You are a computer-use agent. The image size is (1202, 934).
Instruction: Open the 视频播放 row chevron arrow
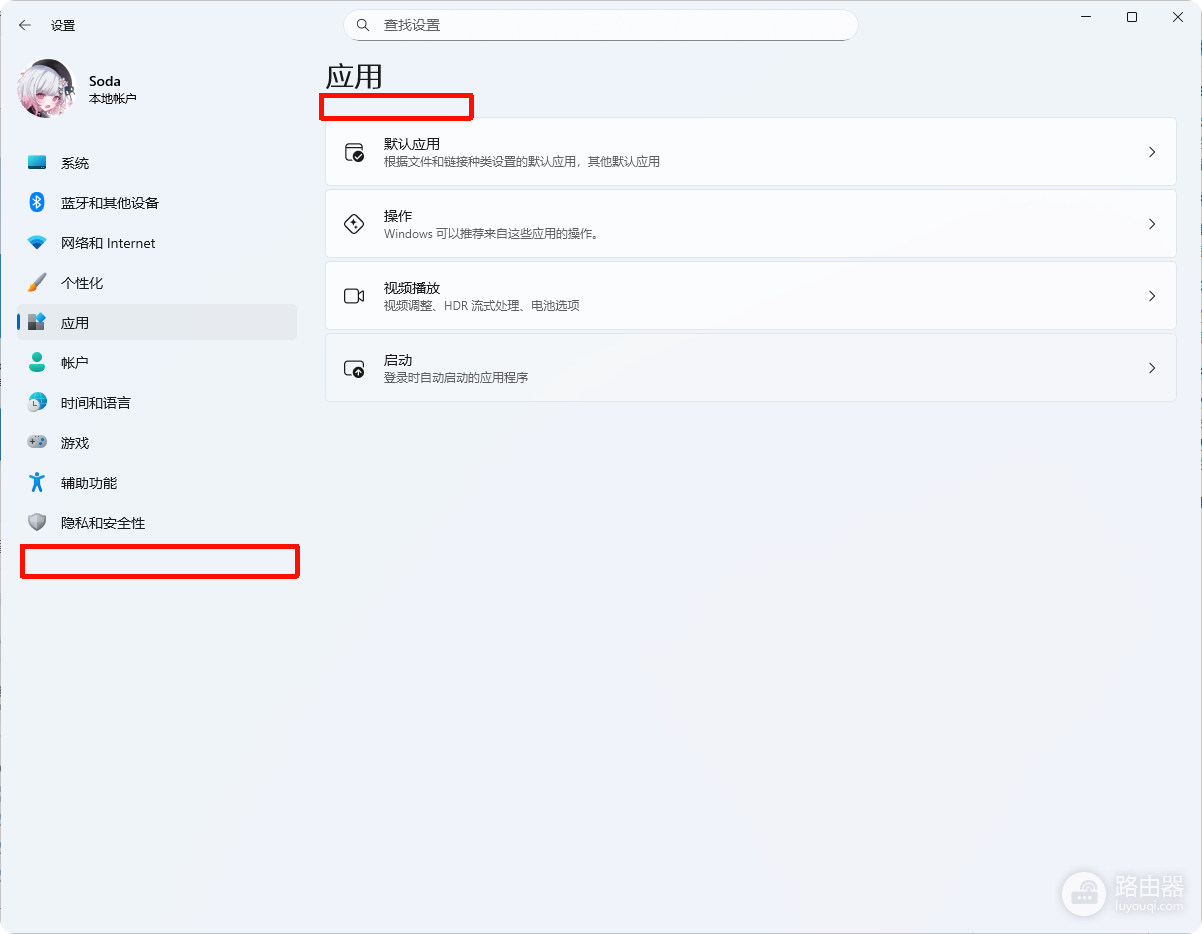click(x=1152, y=296)
